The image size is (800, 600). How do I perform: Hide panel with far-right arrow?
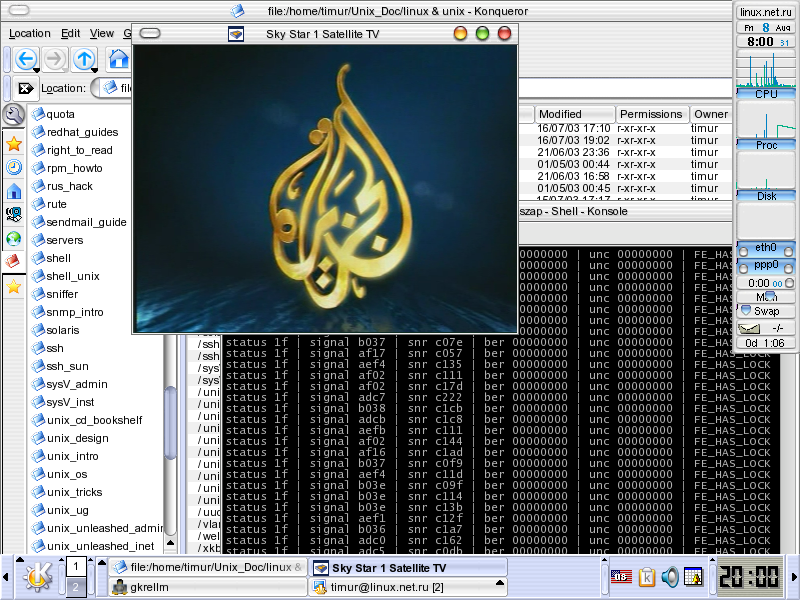click(794, 577)
